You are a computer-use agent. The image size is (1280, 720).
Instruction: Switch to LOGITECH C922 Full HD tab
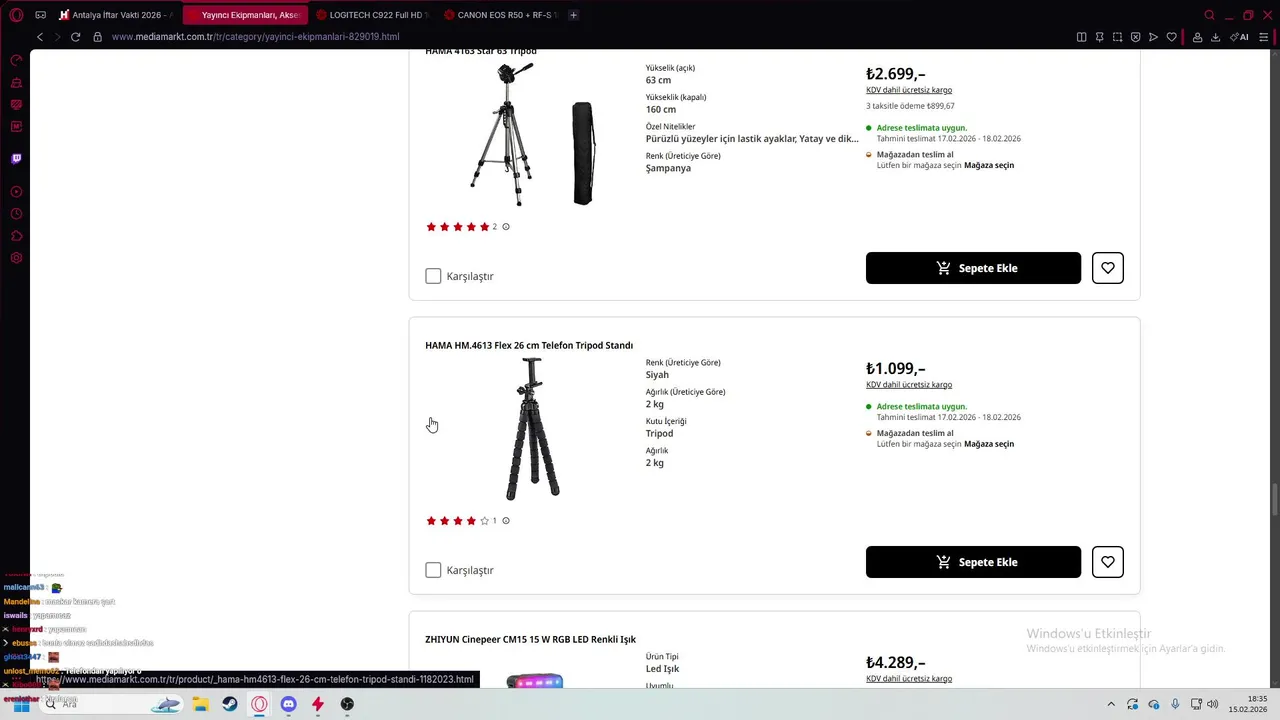click(x=371, y=15)
